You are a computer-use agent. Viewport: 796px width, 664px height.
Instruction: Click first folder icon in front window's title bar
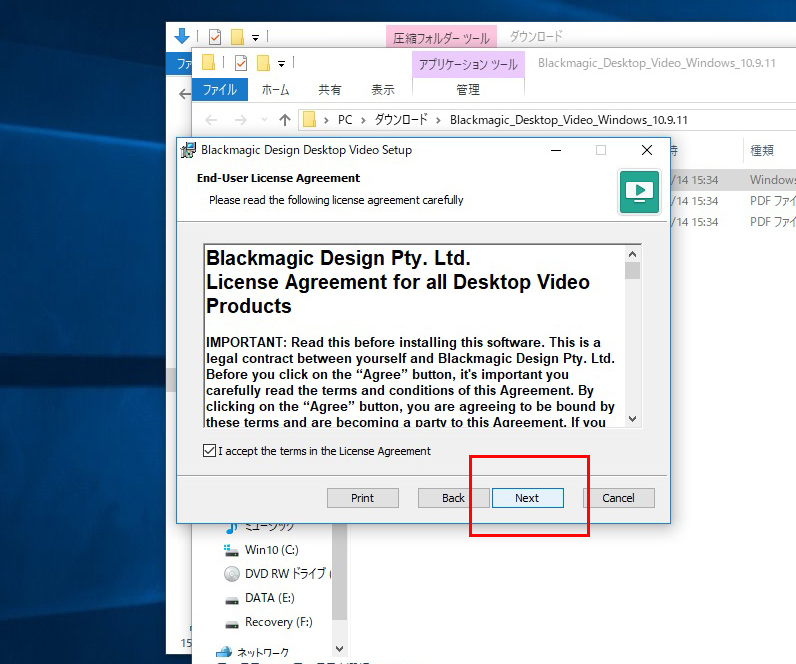tap(209, 62)
